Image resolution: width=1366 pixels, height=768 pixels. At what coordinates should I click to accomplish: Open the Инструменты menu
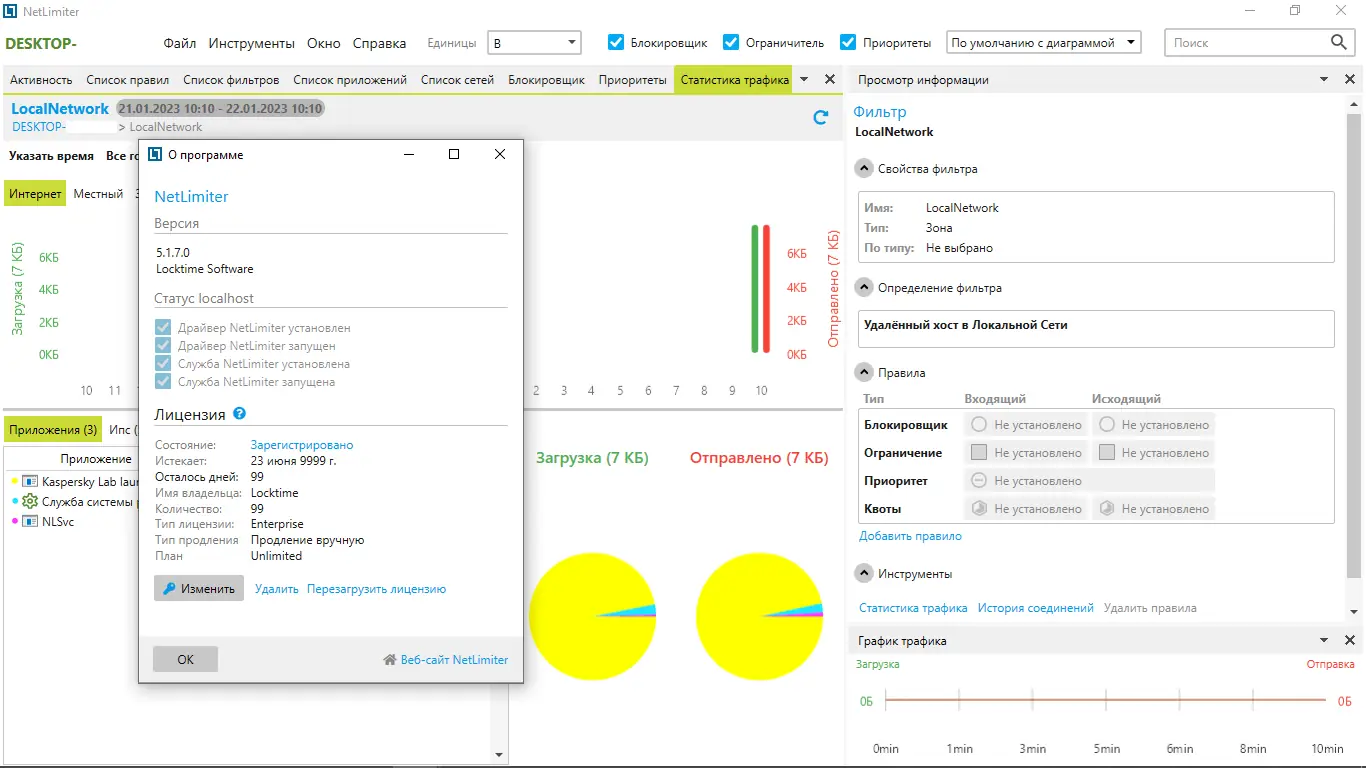click(x=252, y=43)
